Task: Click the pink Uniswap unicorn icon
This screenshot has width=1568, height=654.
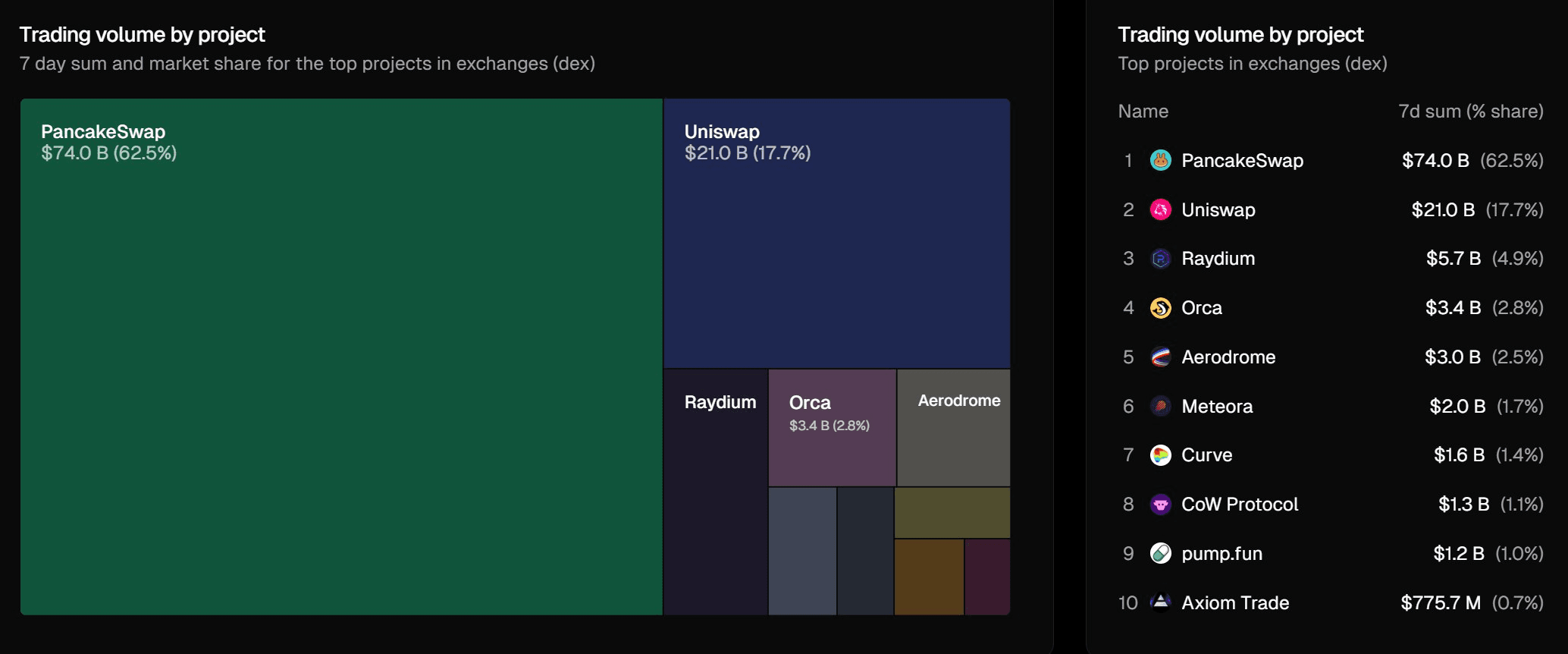Action: click(x=1160, y=209)
